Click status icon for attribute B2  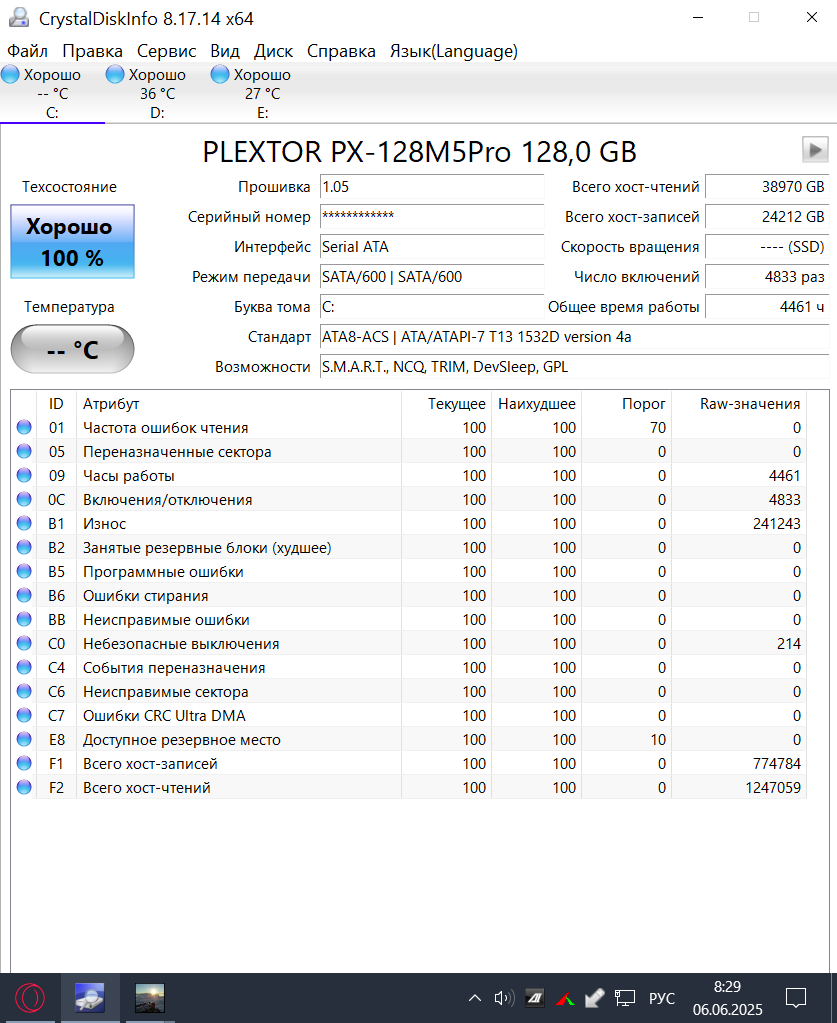(x=24, y=547)
